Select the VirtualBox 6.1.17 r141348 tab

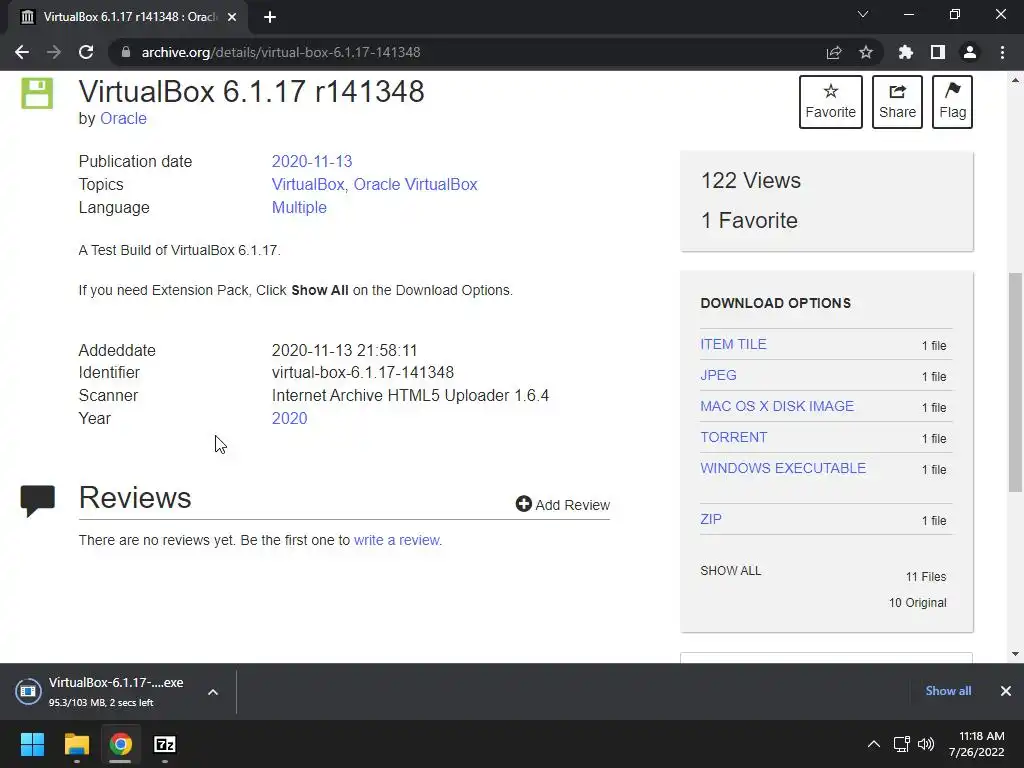(x=129, y=17)
